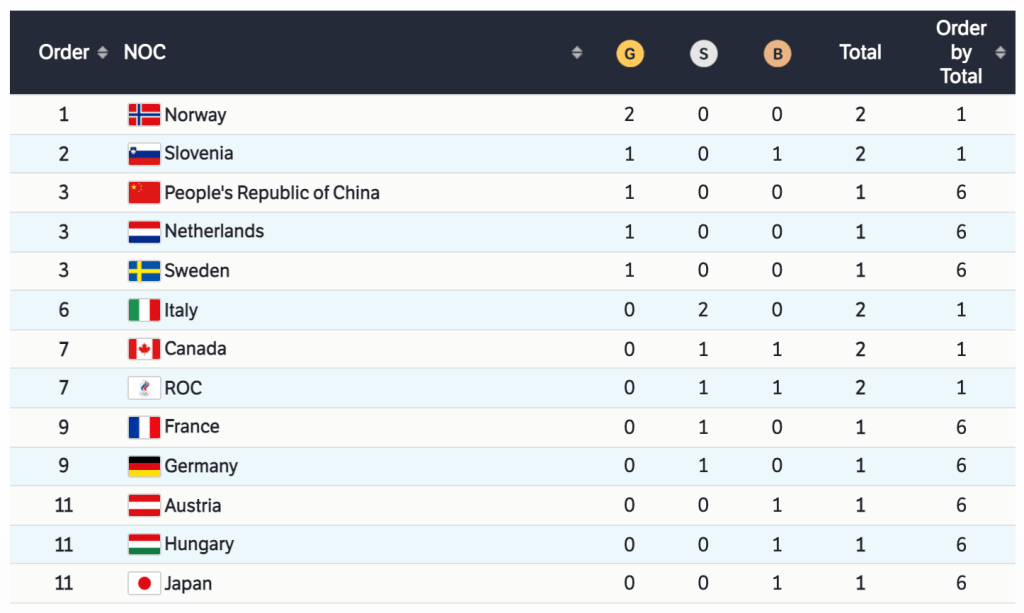Click the Canada flag icon
The height and width of the screenshot is (613, 1024).
pyautogui.click(x=144, y=349)
